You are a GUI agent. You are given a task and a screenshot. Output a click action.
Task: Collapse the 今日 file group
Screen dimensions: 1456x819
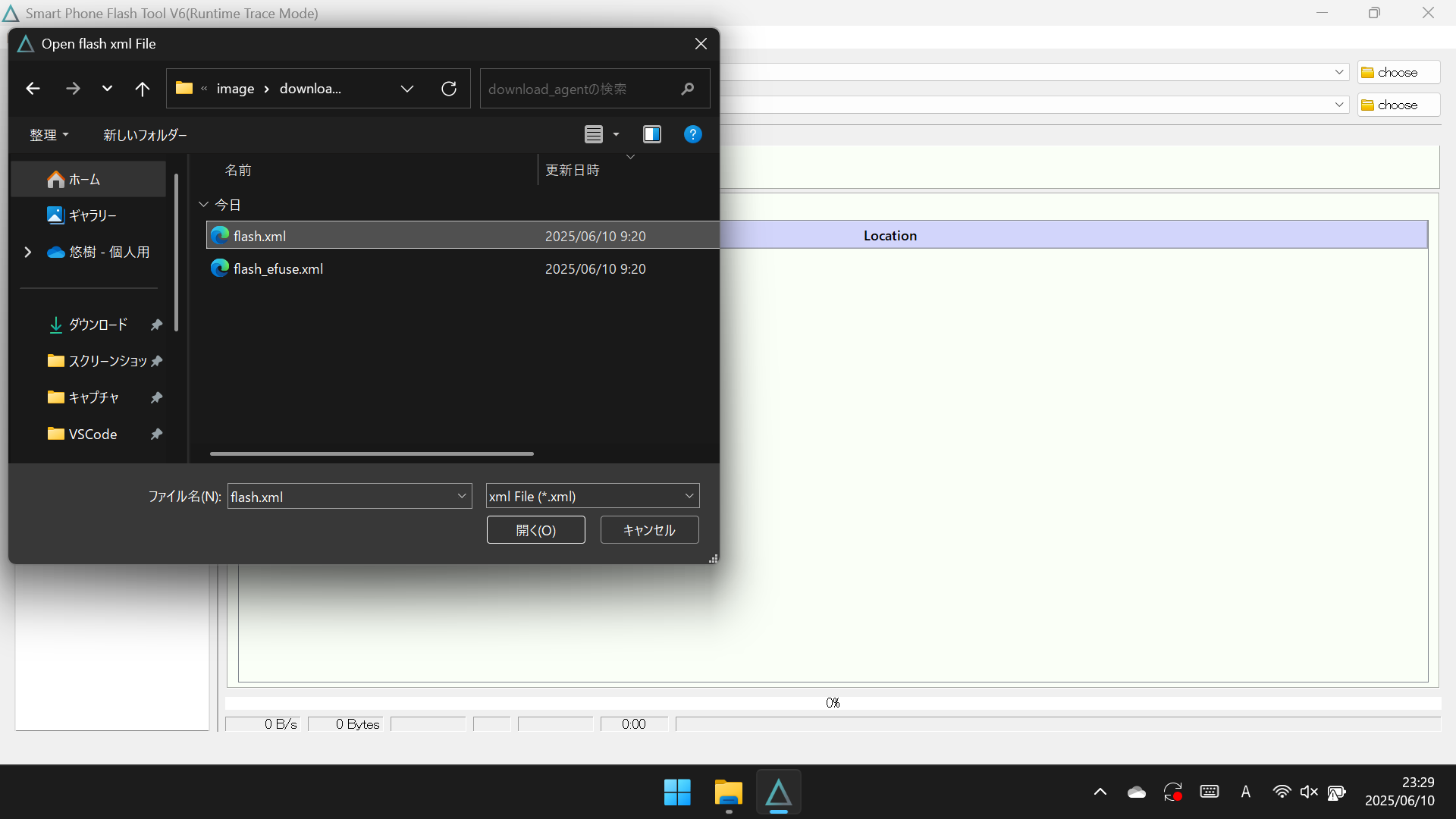coord(203,204)
